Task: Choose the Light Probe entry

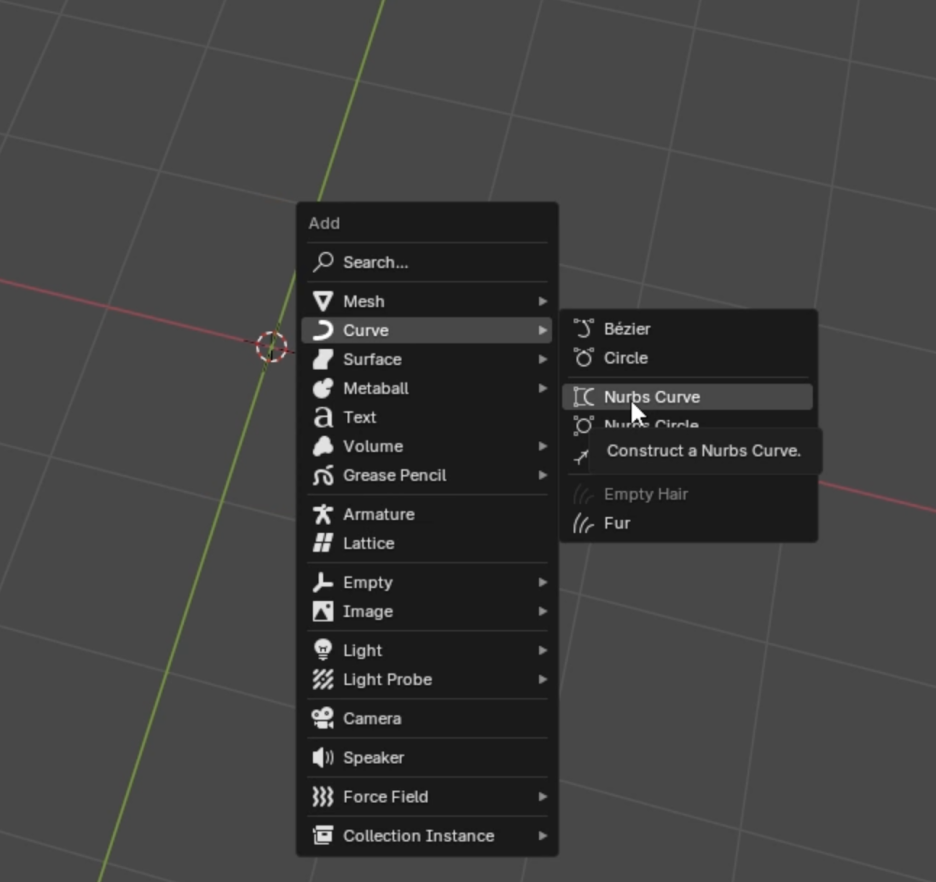Action: pos(427,680)
